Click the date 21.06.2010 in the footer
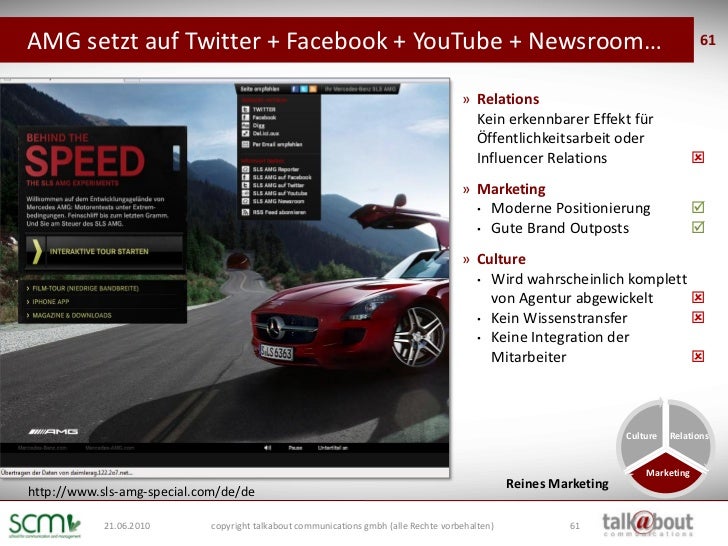This screenshot has height=546, width=728. pos(127,526)
